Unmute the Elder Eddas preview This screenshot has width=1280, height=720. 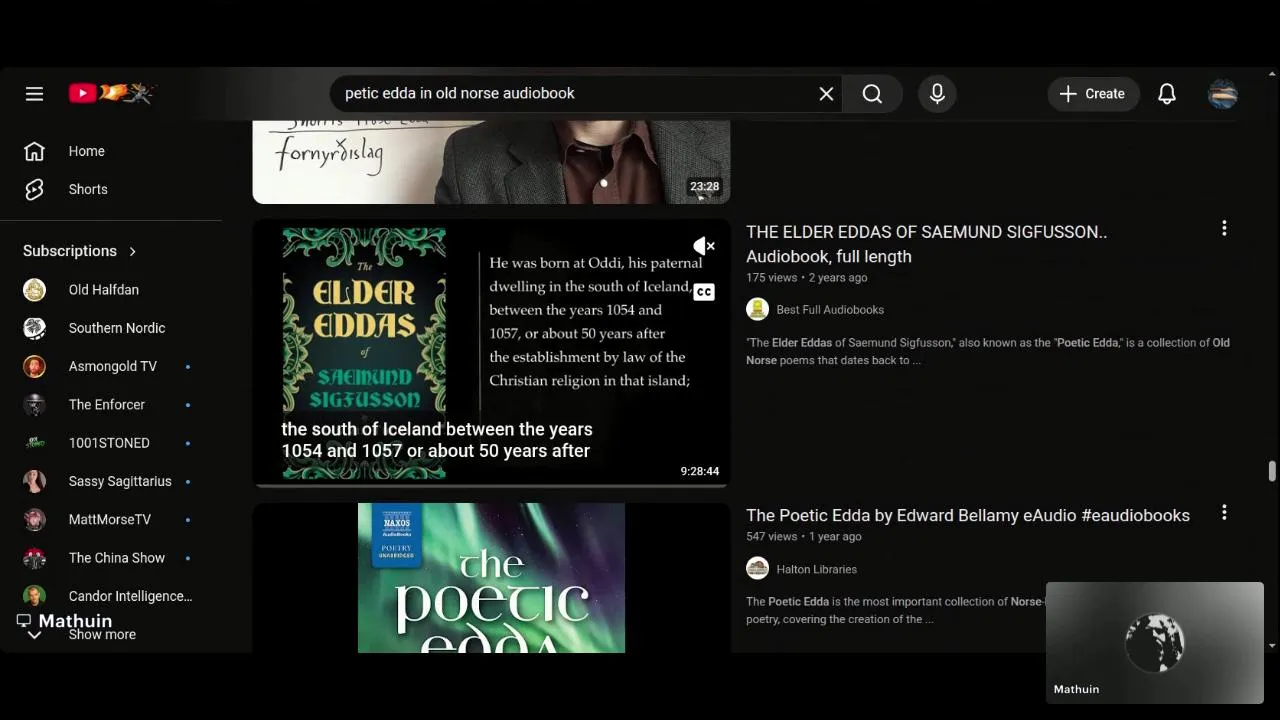[704, 246]
